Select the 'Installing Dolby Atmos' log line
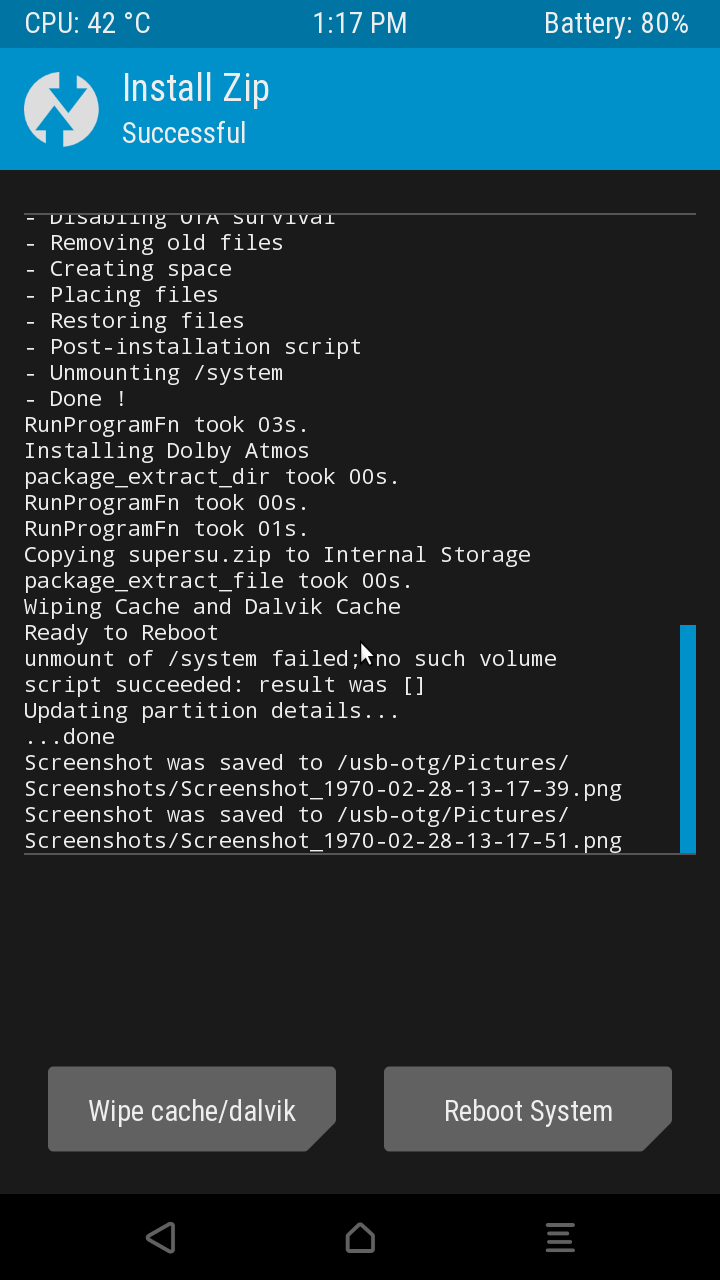 167,451
